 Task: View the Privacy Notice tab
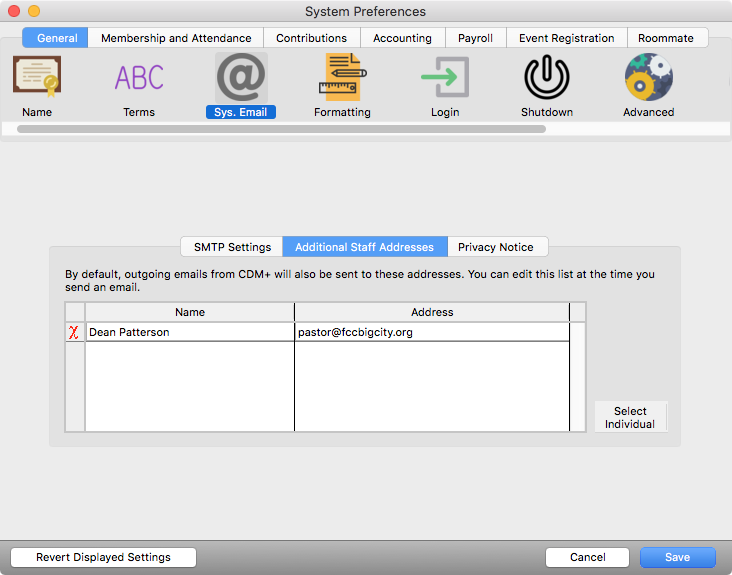(496, 247)
